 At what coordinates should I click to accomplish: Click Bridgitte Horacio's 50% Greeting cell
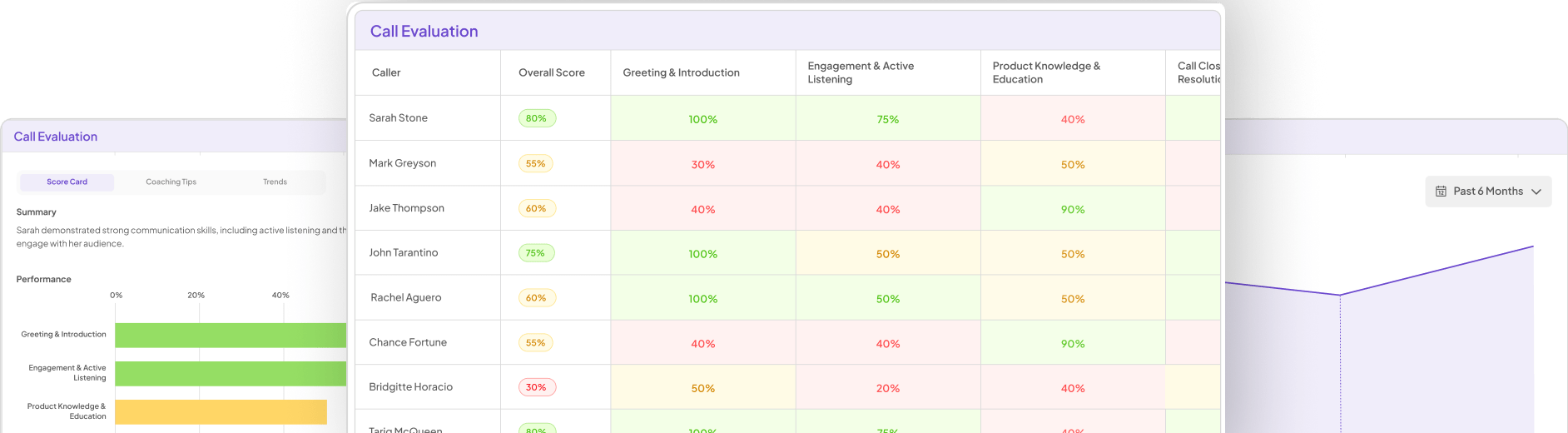point(703,388)
